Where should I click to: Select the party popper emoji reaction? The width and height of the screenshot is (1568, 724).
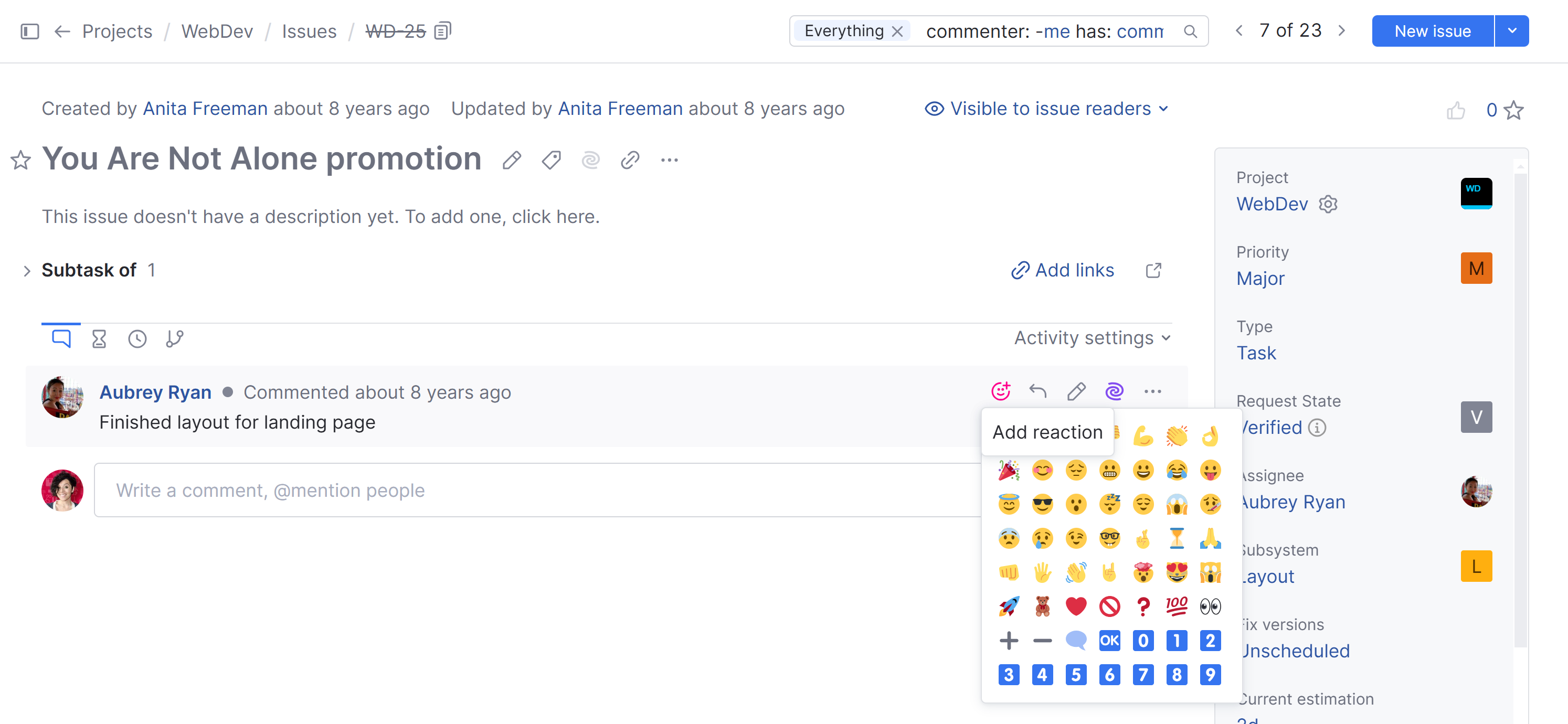click(x=1009, y=470)
